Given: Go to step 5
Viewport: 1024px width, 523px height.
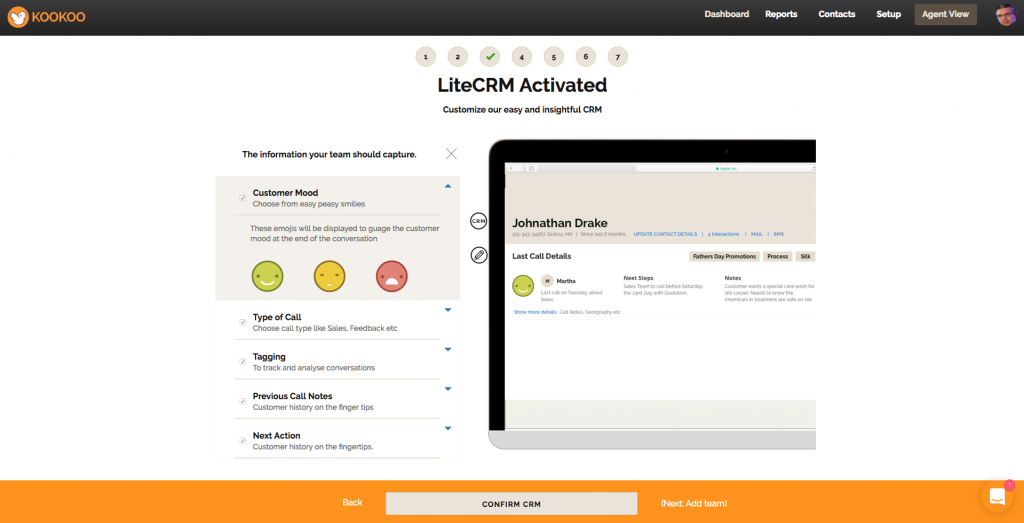Looking at the screenshot, I should tap(554, 57).
